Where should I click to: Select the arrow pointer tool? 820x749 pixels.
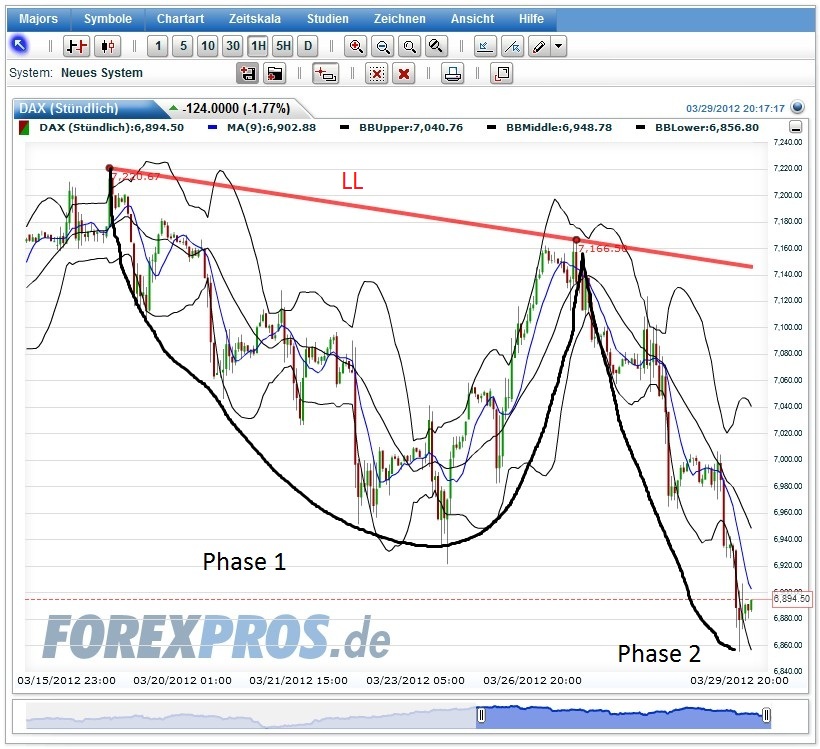click(20, 45)
